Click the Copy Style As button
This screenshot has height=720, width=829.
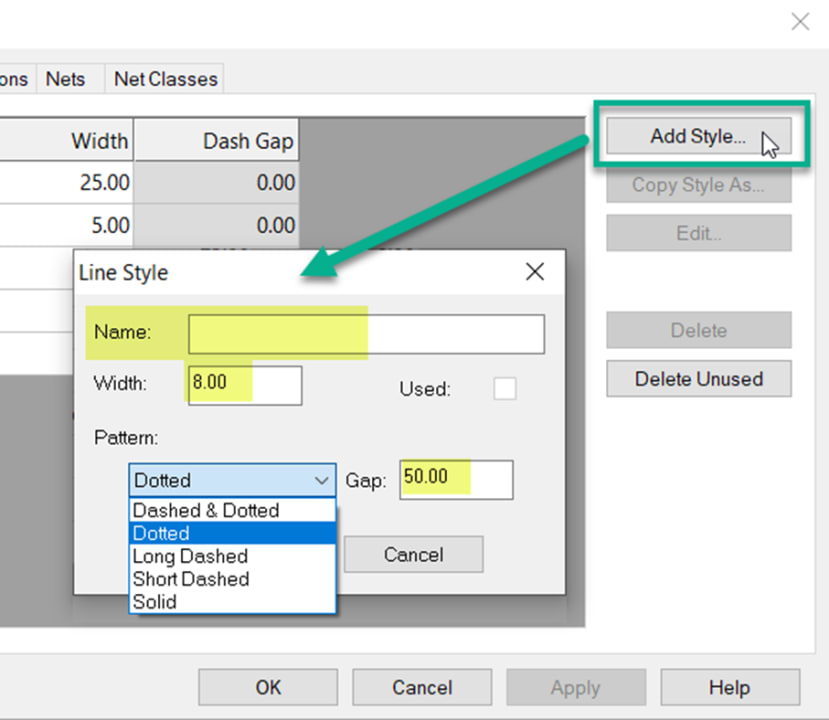[x=698, y=185]
